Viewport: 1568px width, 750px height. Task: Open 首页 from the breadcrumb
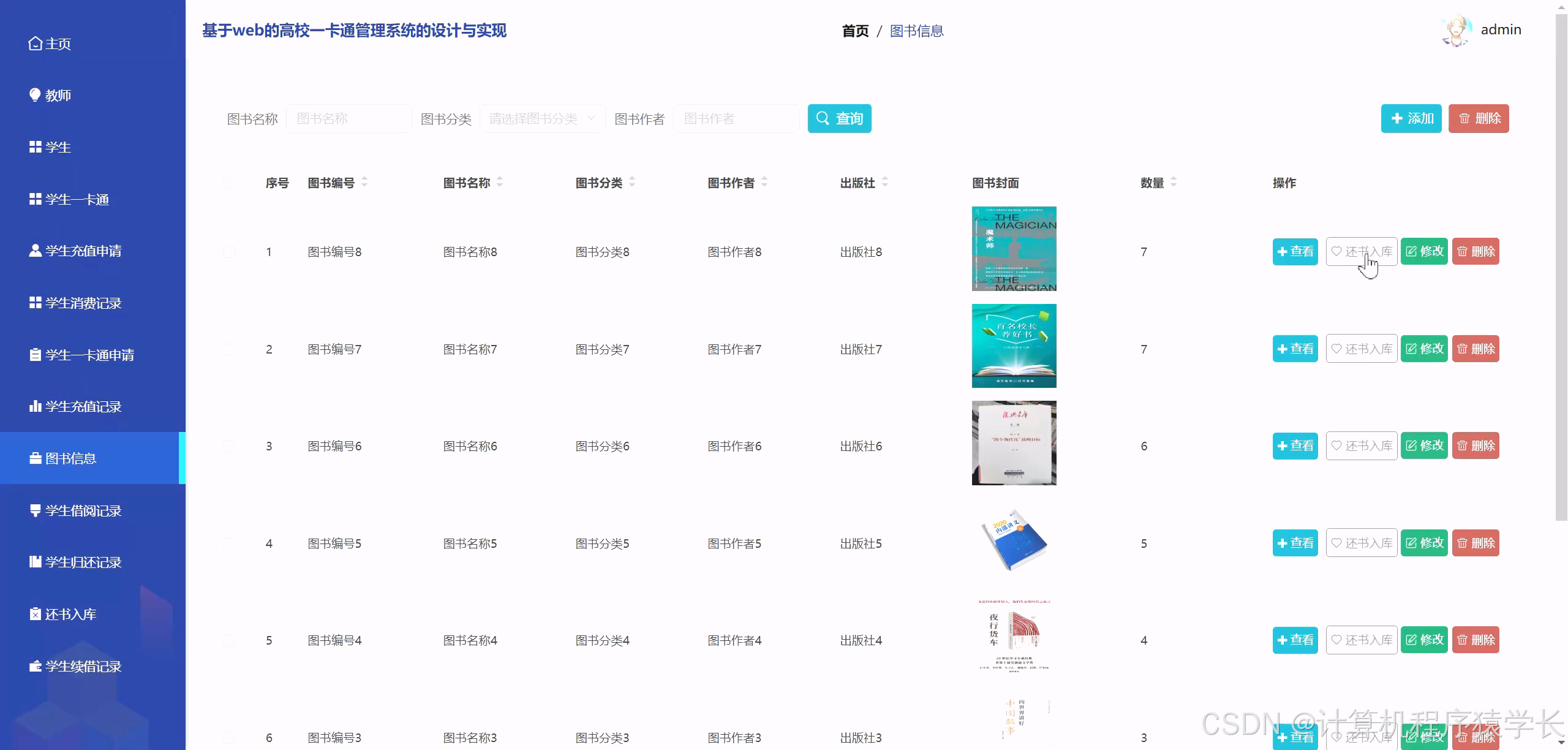click(856, 31)
